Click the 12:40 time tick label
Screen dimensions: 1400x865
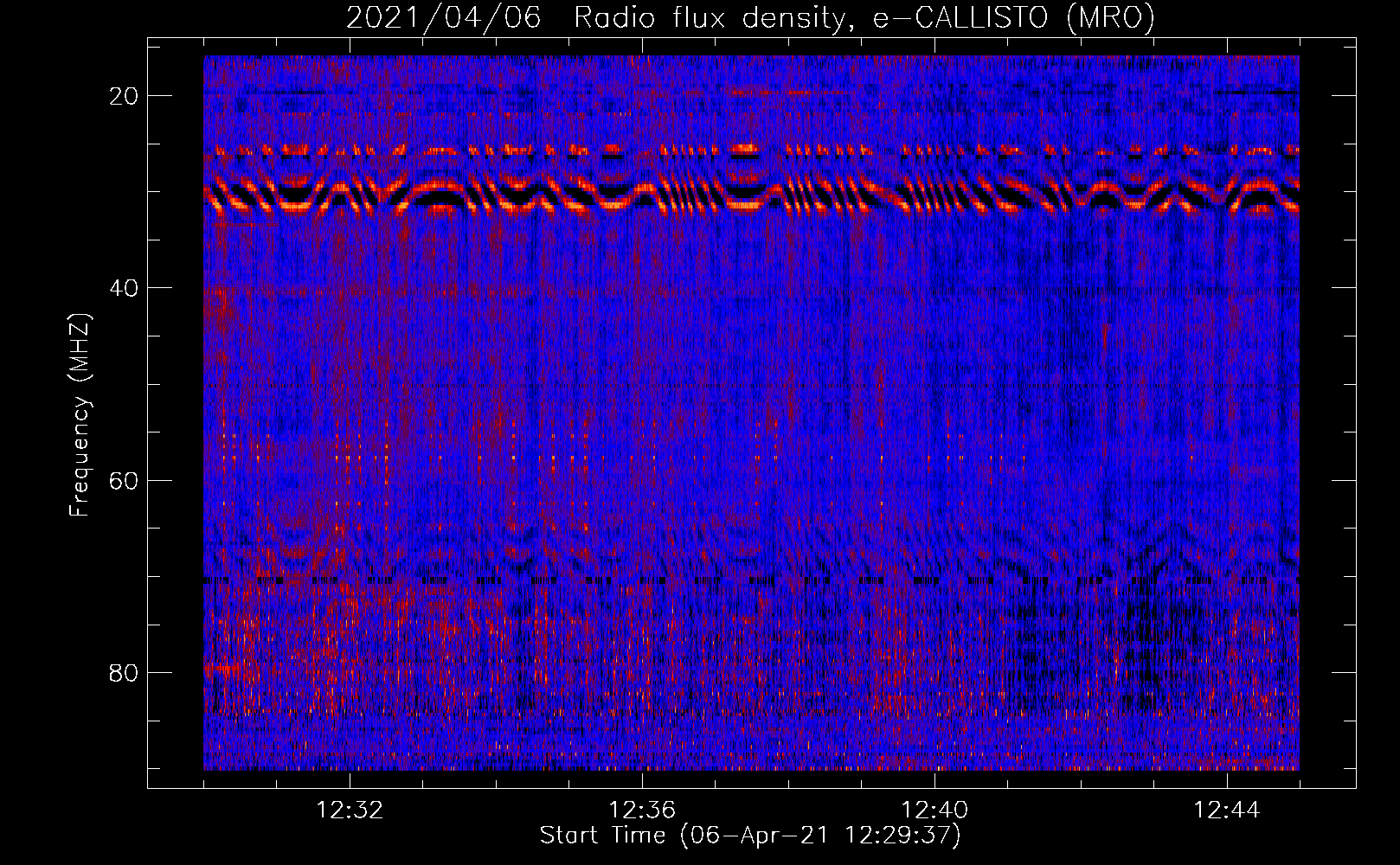point(934,811)
